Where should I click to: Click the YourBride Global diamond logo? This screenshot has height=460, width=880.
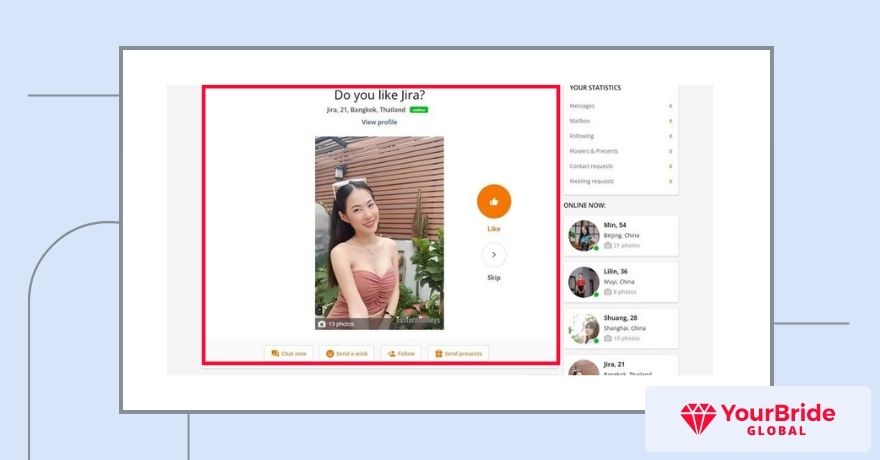698,418
